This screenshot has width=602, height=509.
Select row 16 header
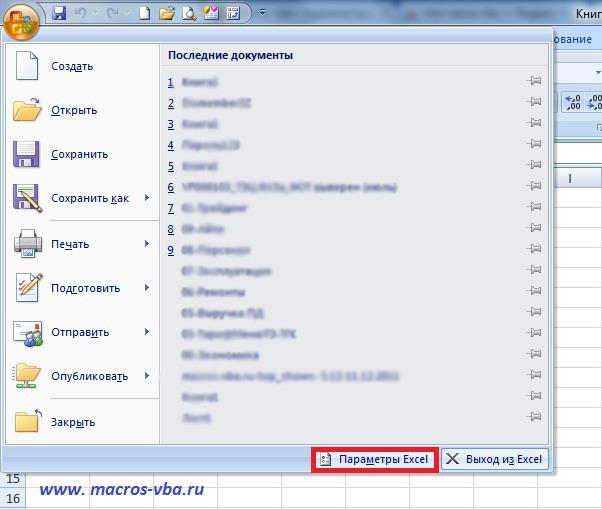13,498
